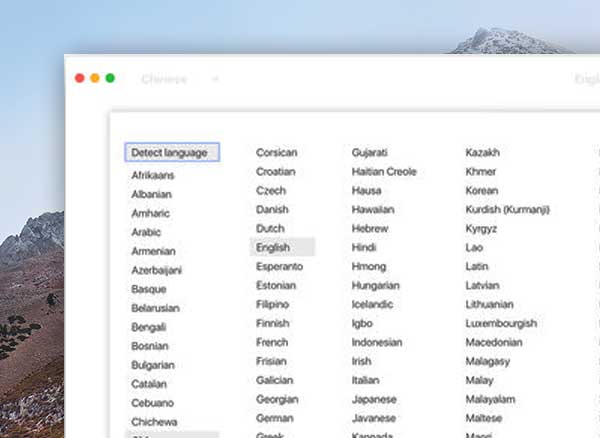Pick Latin language
Image resolution: width=600 pixels, height=438 pixels.
click(x=477, y=266)
